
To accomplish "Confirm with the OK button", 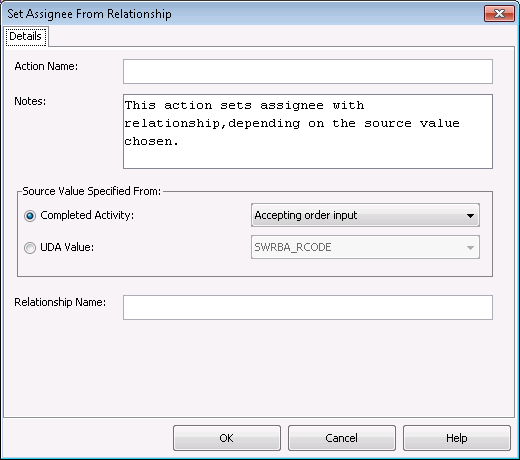I will [x=227, y=438].
